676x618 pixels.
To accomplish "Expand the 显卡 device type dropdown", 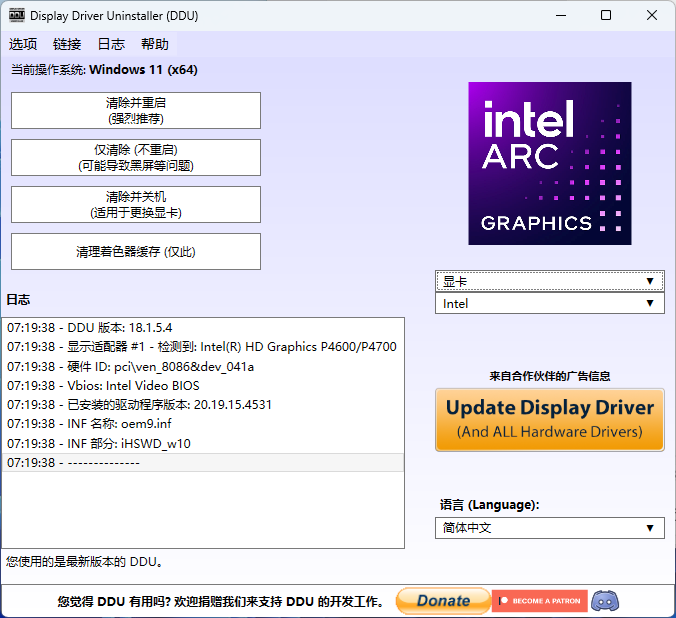I will point(550,281).
